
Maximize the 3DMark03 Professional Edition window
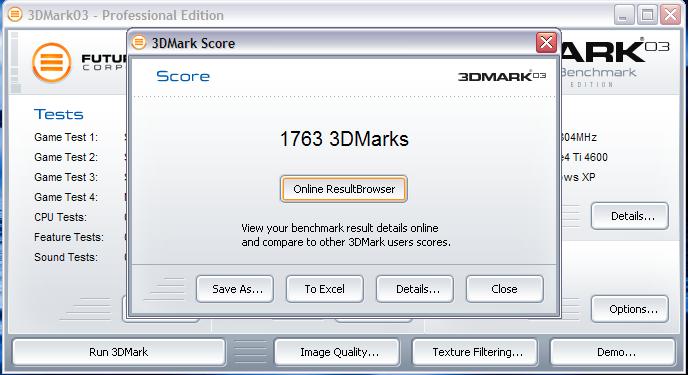(647, 15)
